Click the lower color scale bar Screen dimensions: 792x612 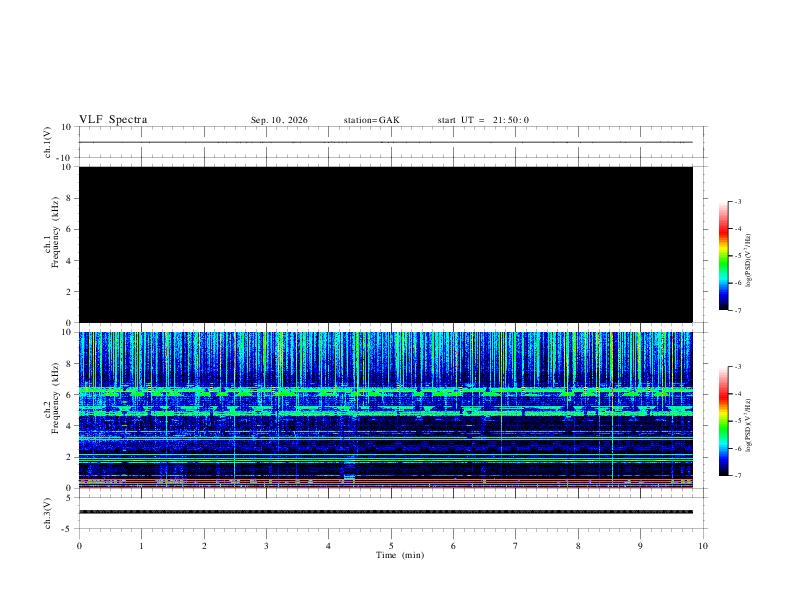pos(723,421)
